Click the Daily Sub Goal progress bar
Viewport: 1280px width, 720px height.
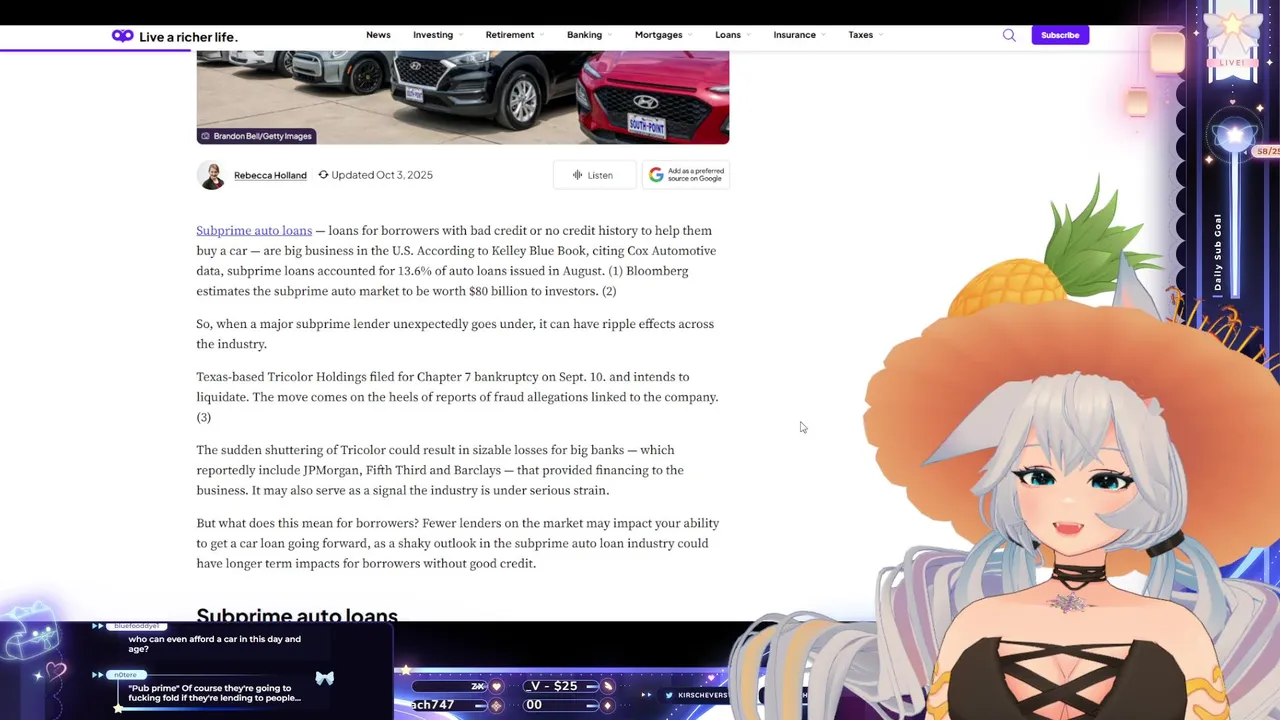coord(1236,225)
